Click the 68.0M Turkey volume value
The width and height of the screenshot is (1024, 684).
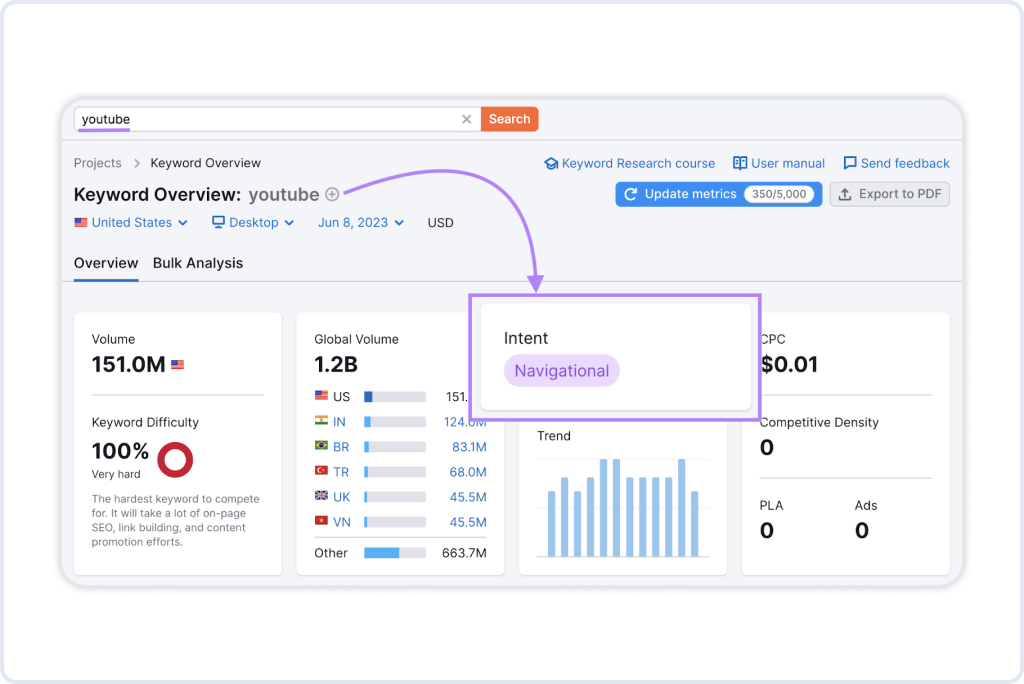click(468, 472)
